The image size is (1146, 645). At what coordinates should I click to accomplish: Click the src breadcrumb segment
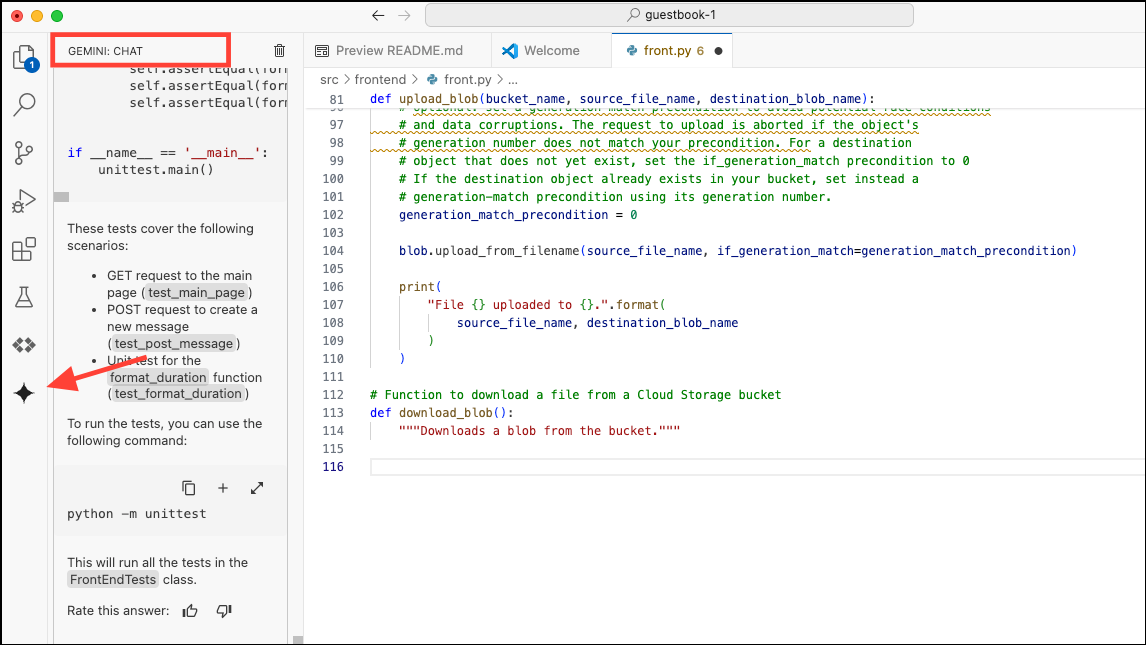coord(329,79)
